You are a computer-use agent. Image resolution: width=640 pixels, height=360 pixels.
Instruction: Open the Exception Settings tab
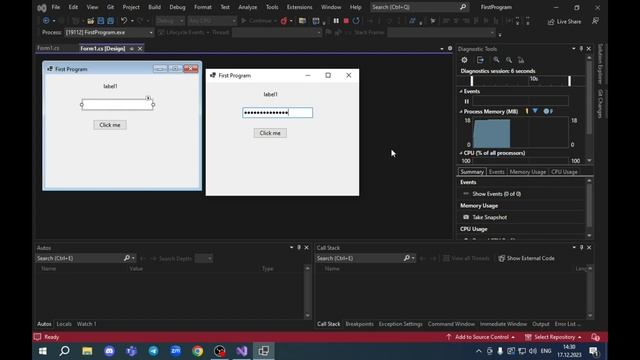point(400,324)
